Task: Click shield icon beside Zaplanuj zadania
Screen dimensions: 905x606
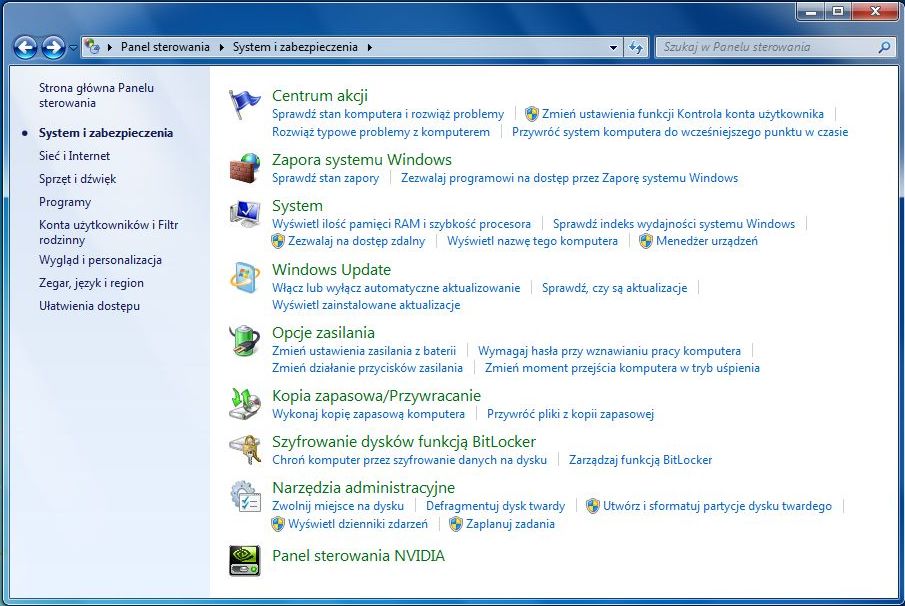Action: point(456,524)
